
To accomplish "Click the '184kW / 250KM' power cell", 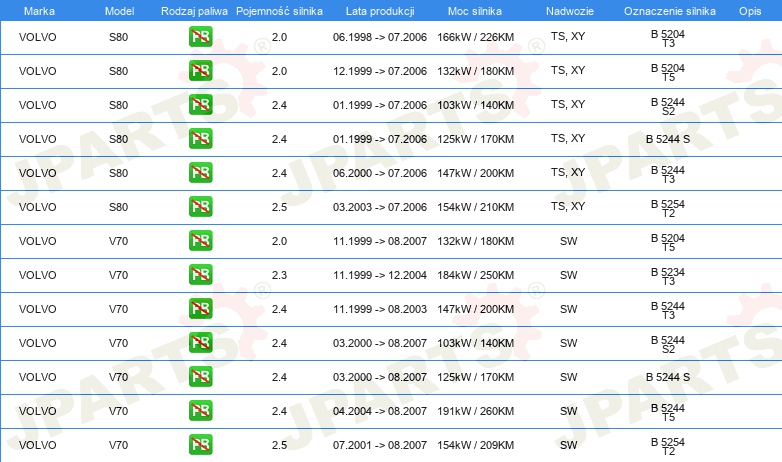I will [x=475, y=275].
